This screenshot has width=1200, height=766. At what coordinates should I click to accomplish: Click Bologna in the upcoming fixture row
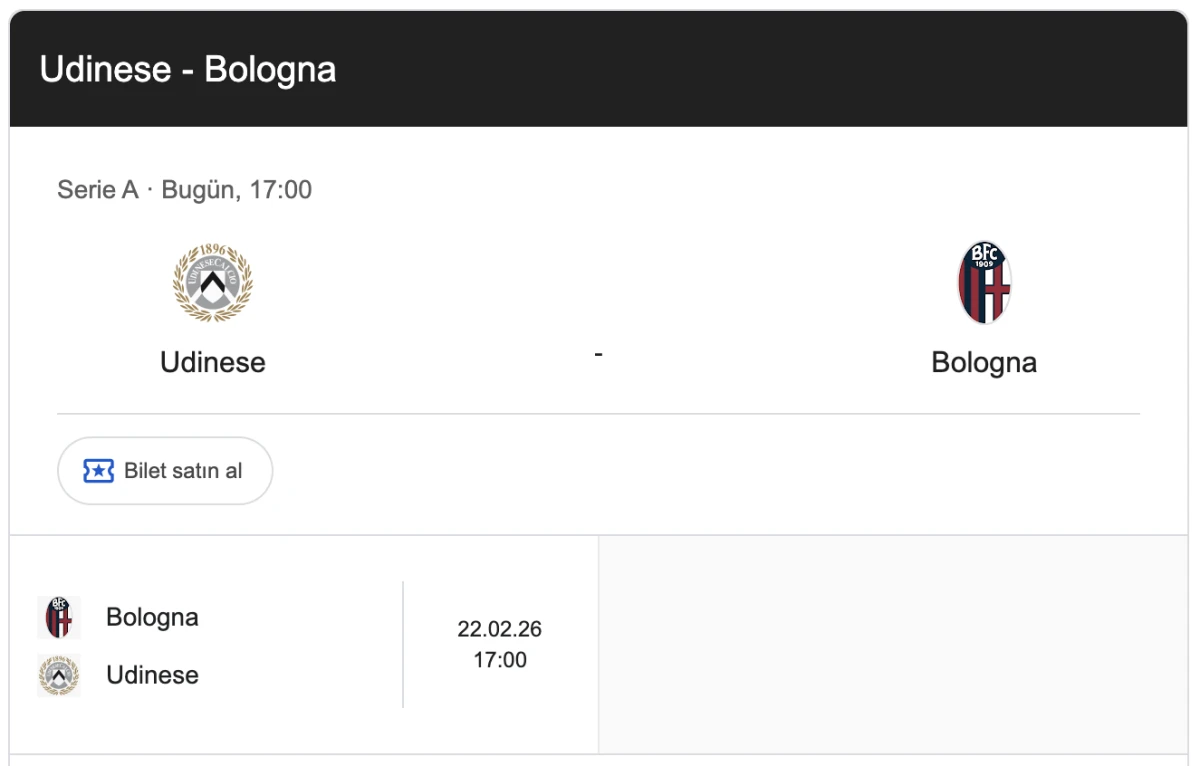[x=152, y=617]
